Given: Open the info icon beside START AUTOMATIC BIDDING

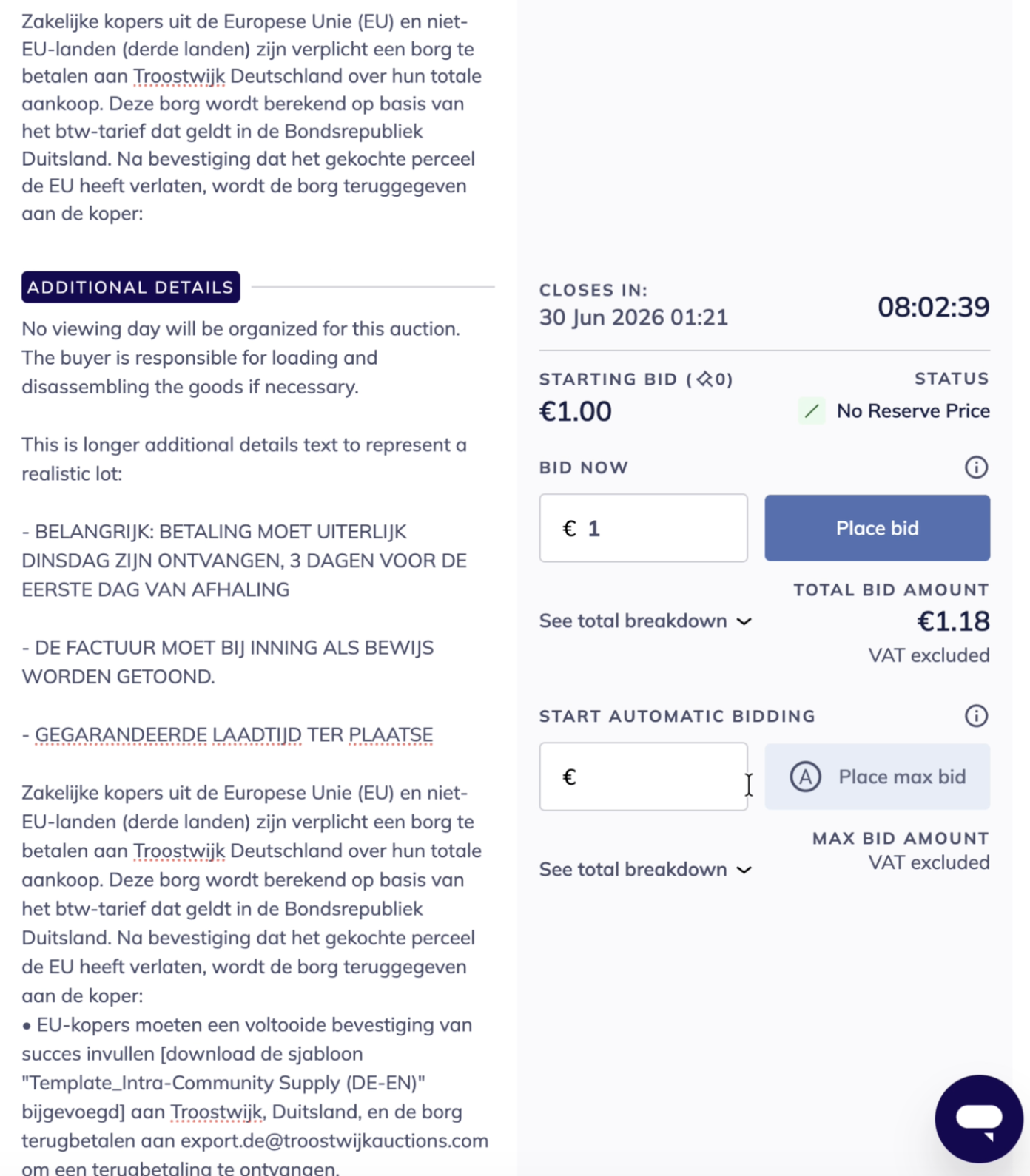Looking at the screenshot, I should (976, 716).
